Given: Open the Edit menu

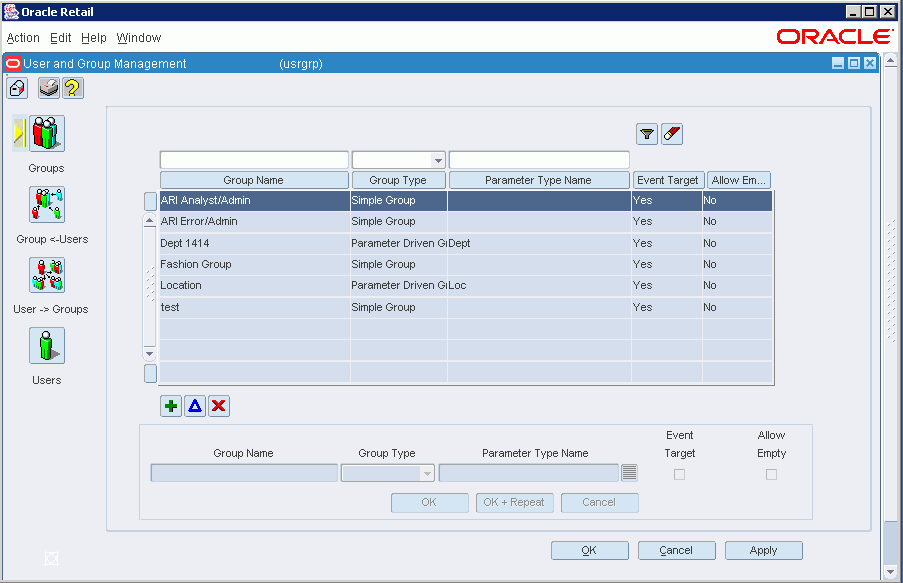Looking at the screenshot, I should point(60,38).
